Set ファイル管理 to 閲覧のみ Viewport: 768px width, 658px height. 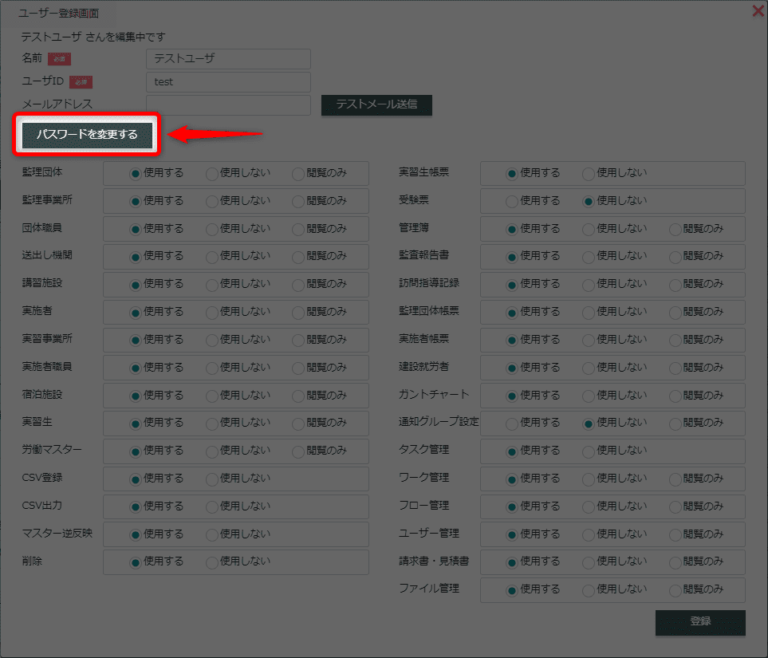pos(675,589)
